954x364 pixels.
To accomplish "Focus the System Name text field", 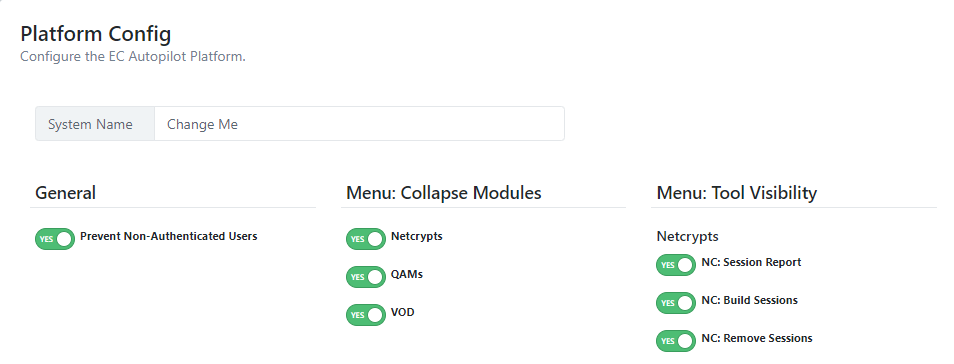I will coord(359,124).
